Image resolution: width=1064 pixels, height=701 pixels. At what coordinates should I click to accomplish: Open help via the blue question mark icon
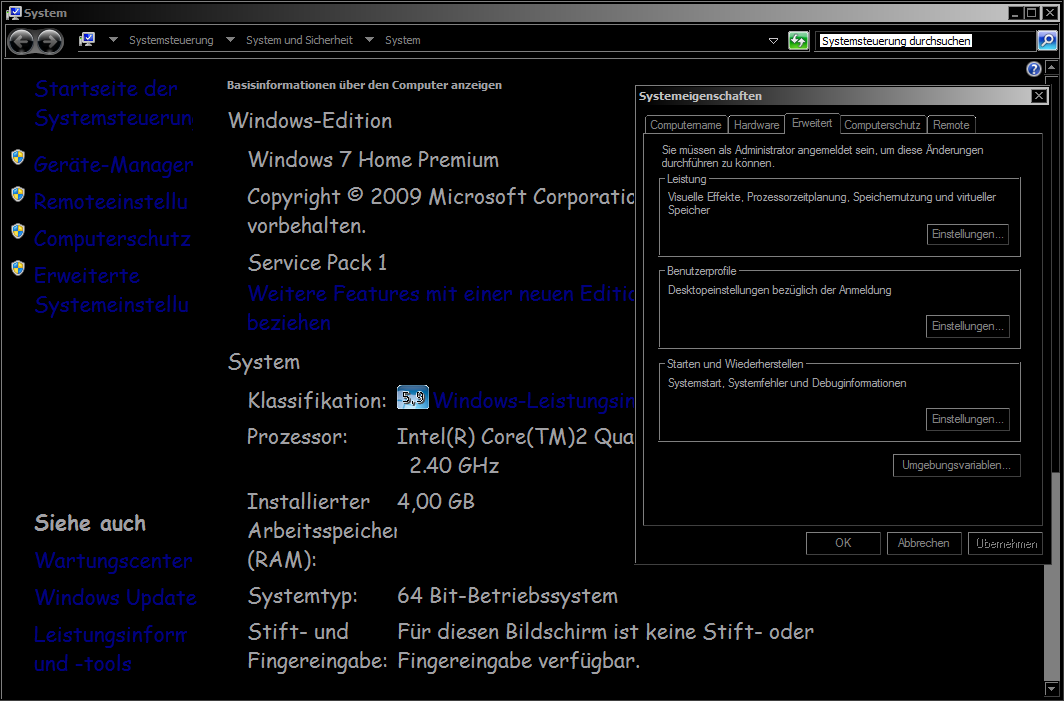1034,69
